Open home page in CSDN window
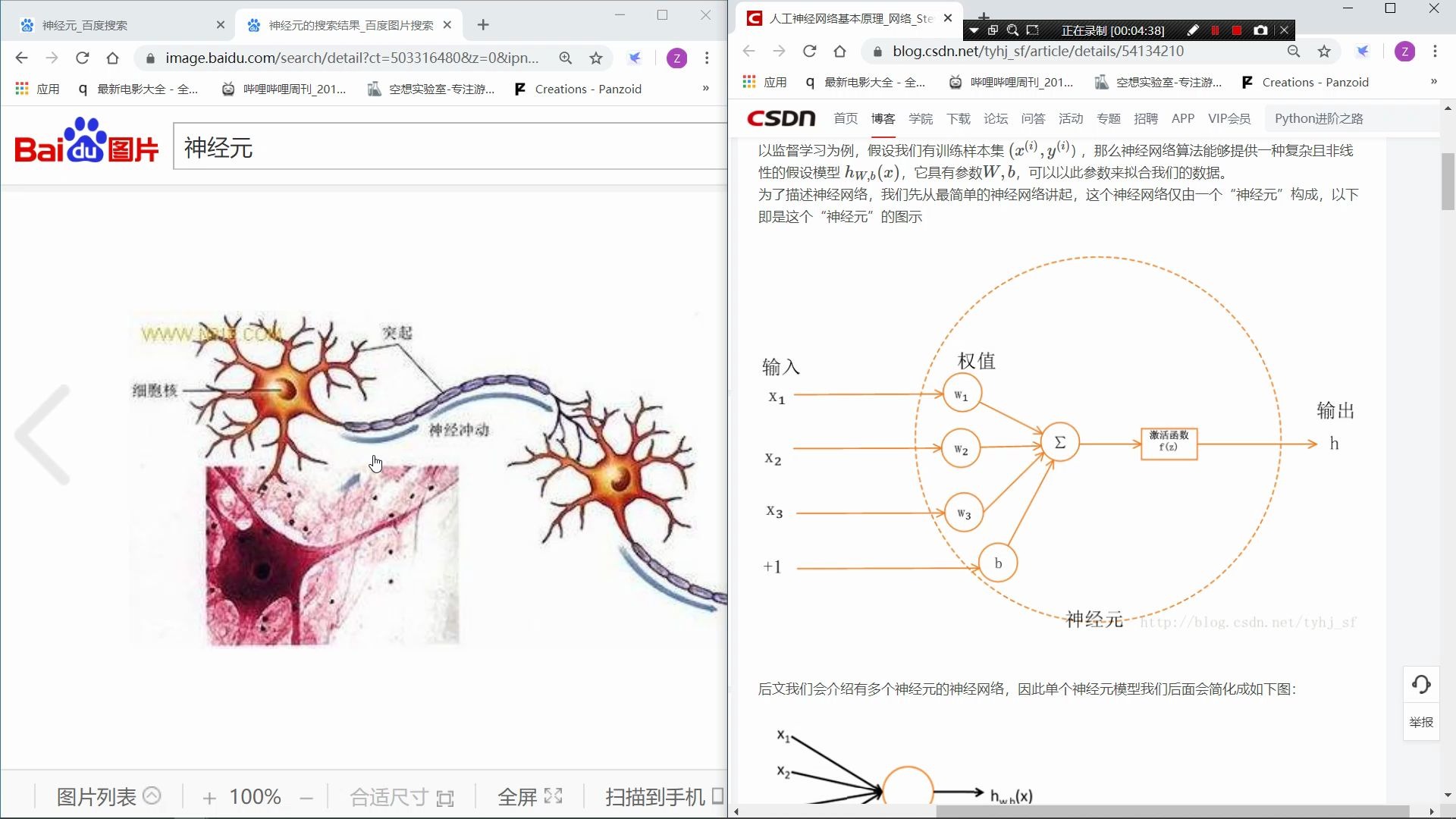The width and height of the screenshot is (1456, 819). click(839, 51)
